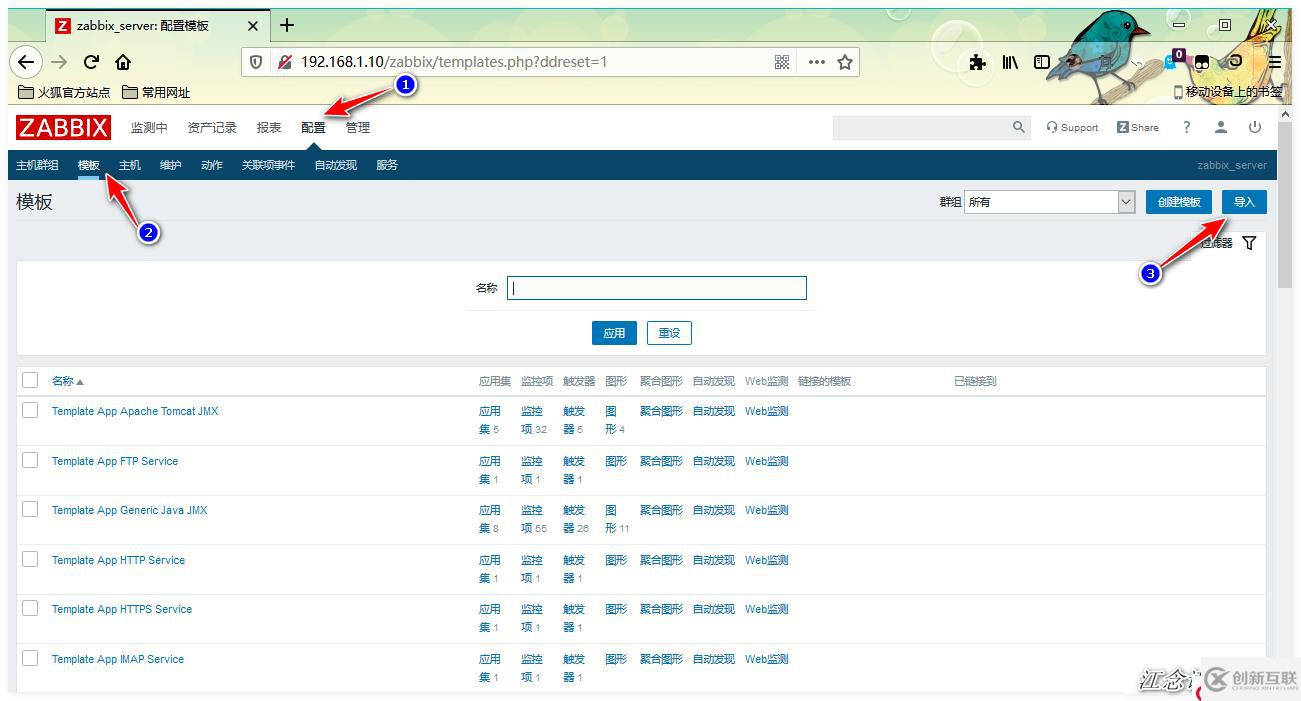Bookmark this page with the star icon
Screen dimensions: 1301x701
click(x=845, y=62)
